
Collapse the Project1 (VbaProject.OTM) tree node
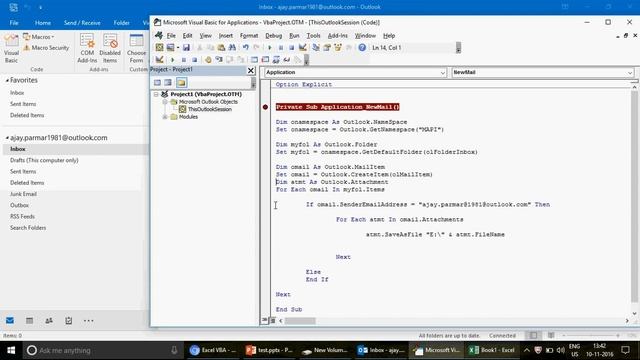(x=156, y=94)
